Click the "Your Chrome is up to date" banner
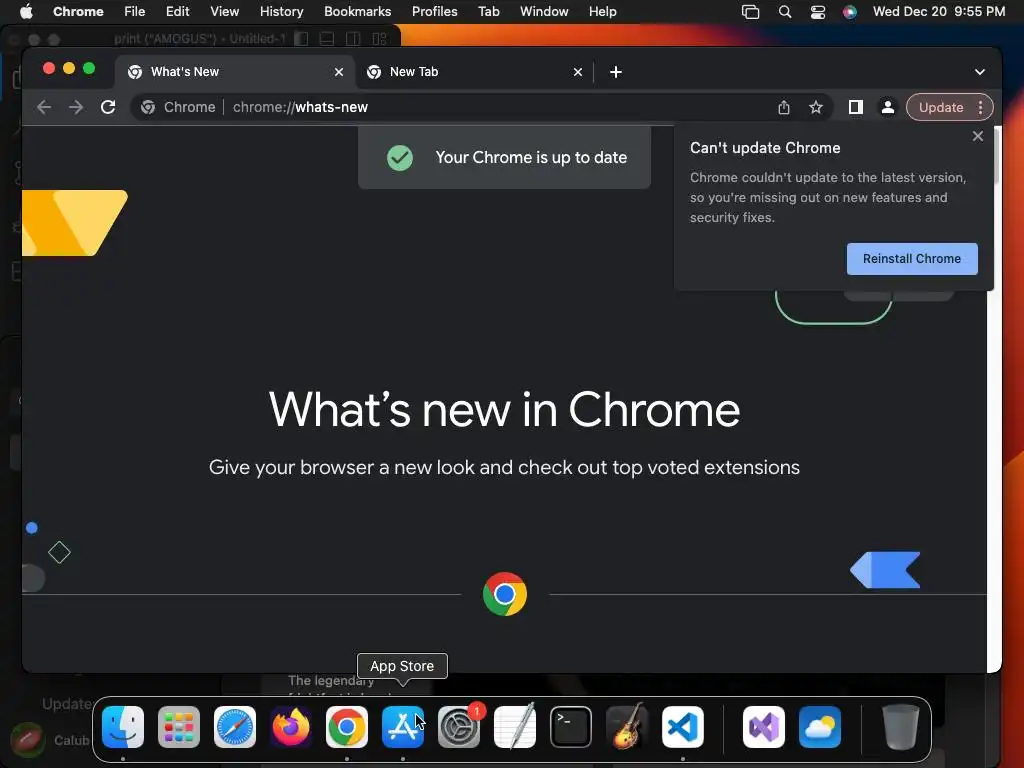 click(504, 157)
